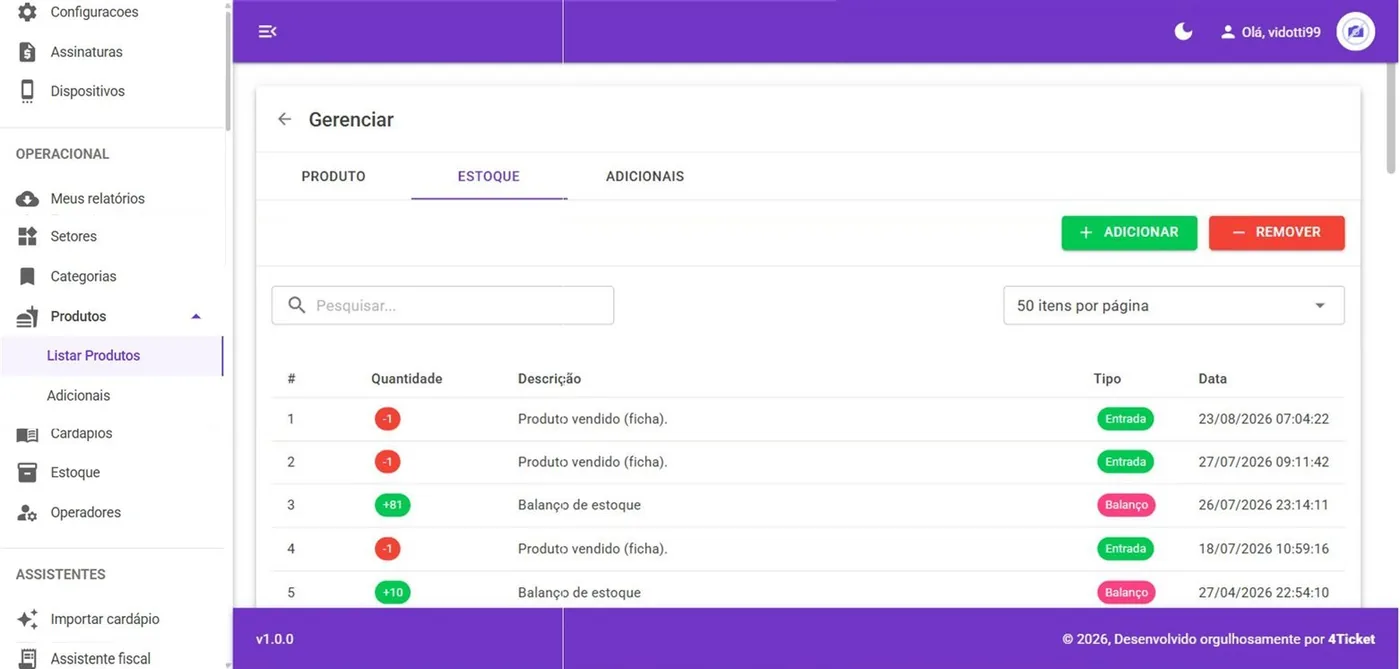The width and height of the screenshot is (1400, 669).
Task: Click date 26/07/2026 23:14:11
Action: click(1264, 505)
